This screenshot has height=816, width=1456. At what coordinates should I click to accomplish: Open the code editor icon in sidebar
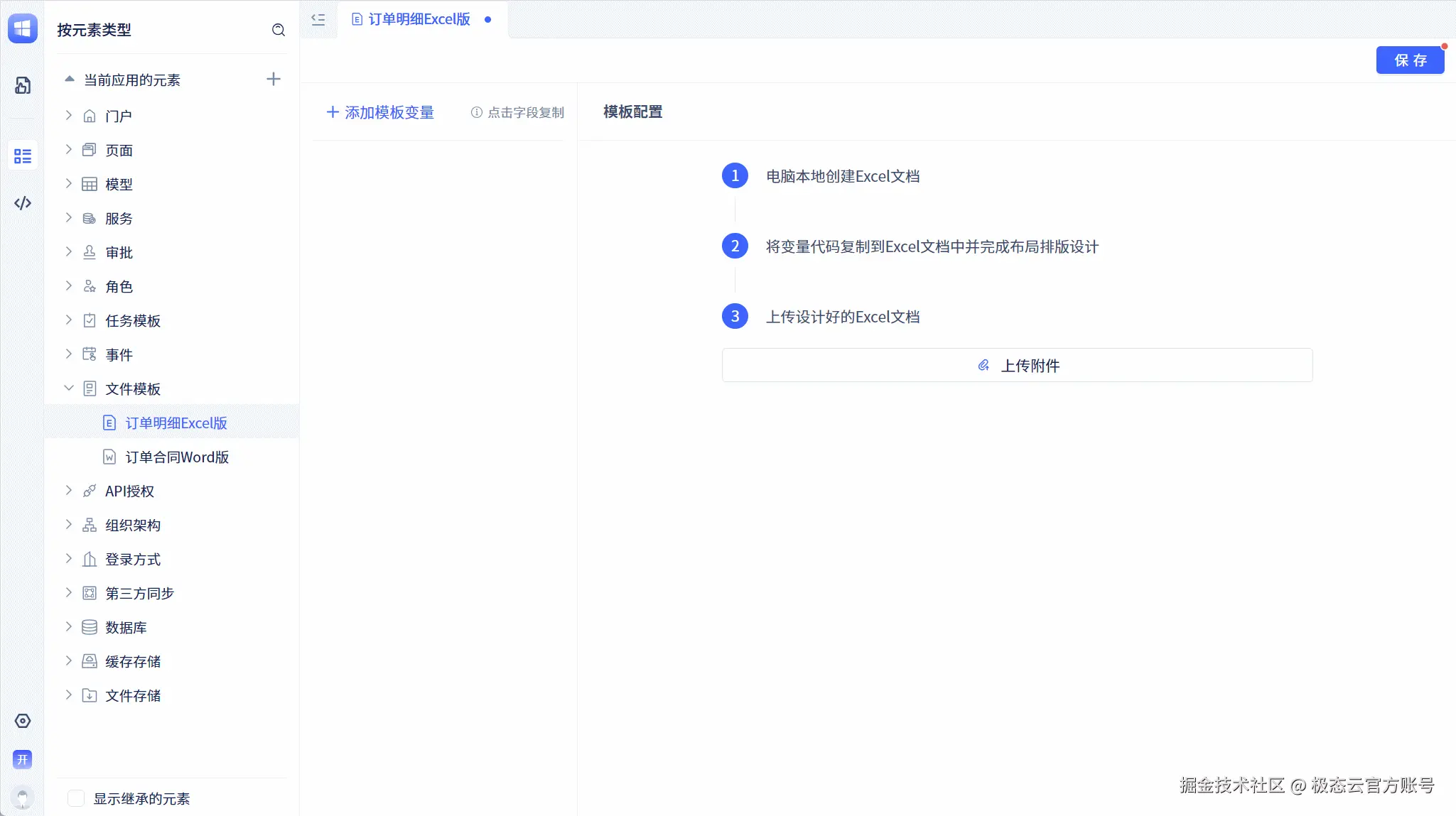(x=22, y=203)
